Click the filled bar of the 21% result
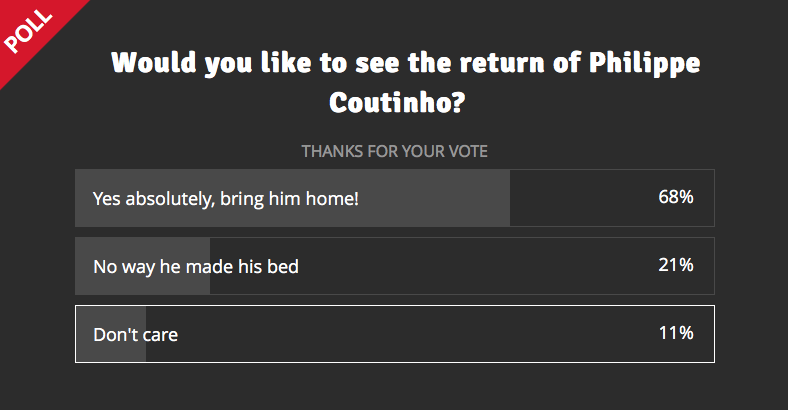788x410 pixels. point(143,266)
